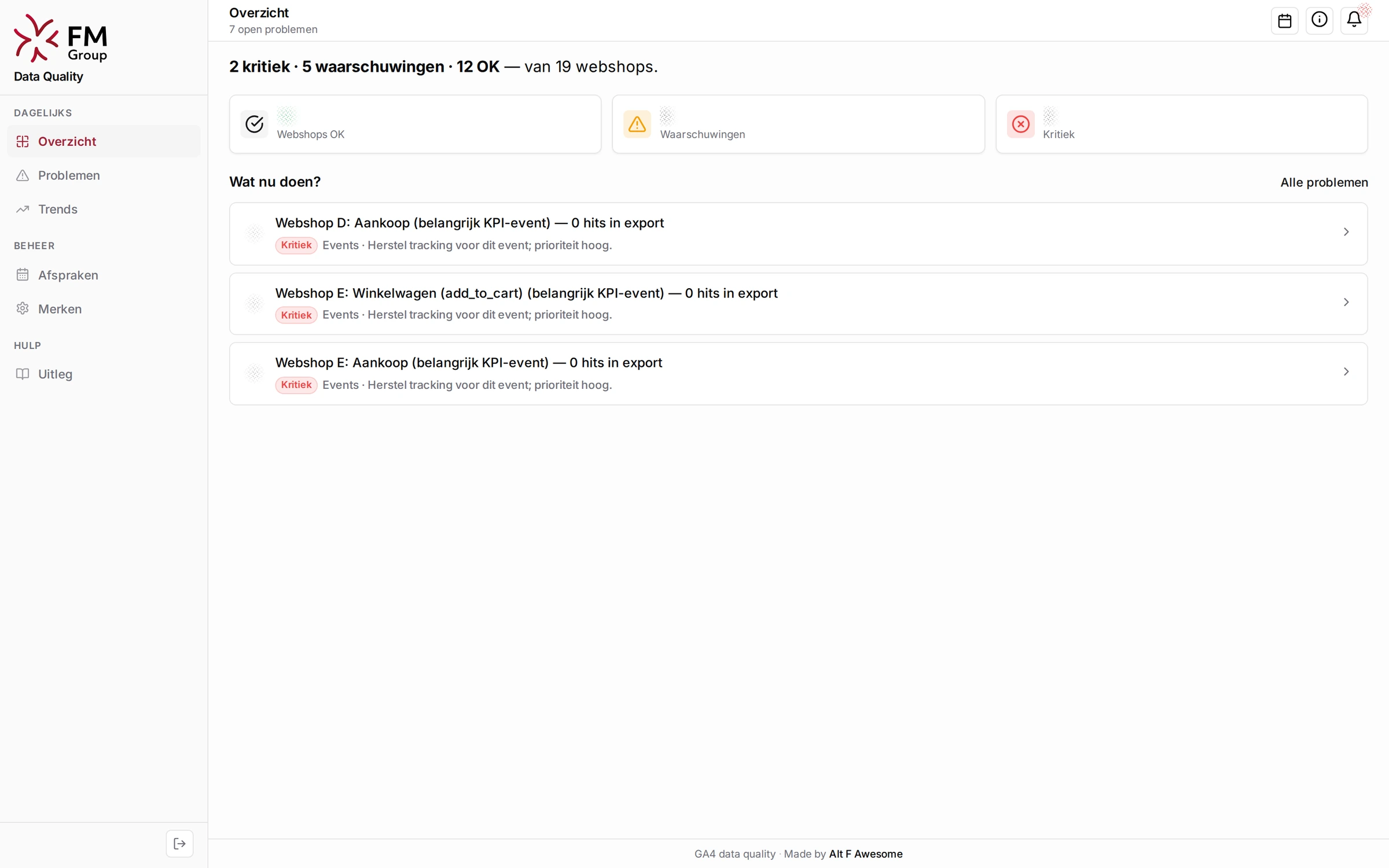Click the info circle icon

click(x=1319, y=21)
